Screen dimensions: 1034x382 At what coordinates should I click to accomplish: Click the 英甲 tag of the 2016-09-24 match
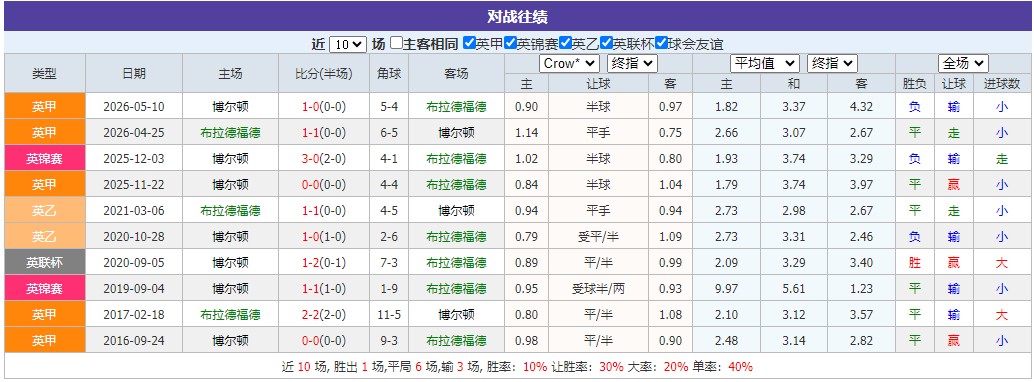coord(44,340)
